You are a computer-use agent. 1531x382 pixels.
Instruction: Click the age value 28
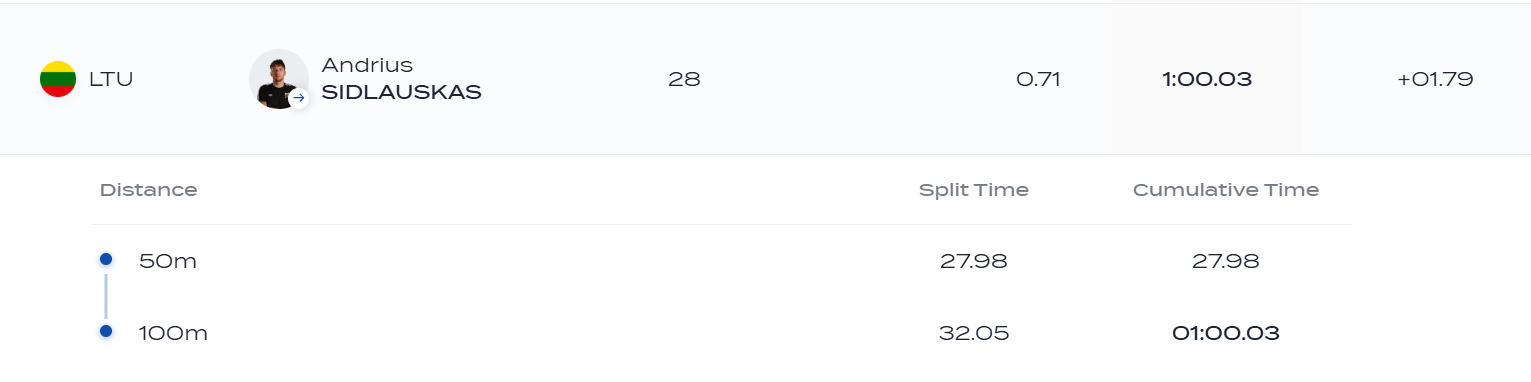pyautogui.click(x=684, y=79)
